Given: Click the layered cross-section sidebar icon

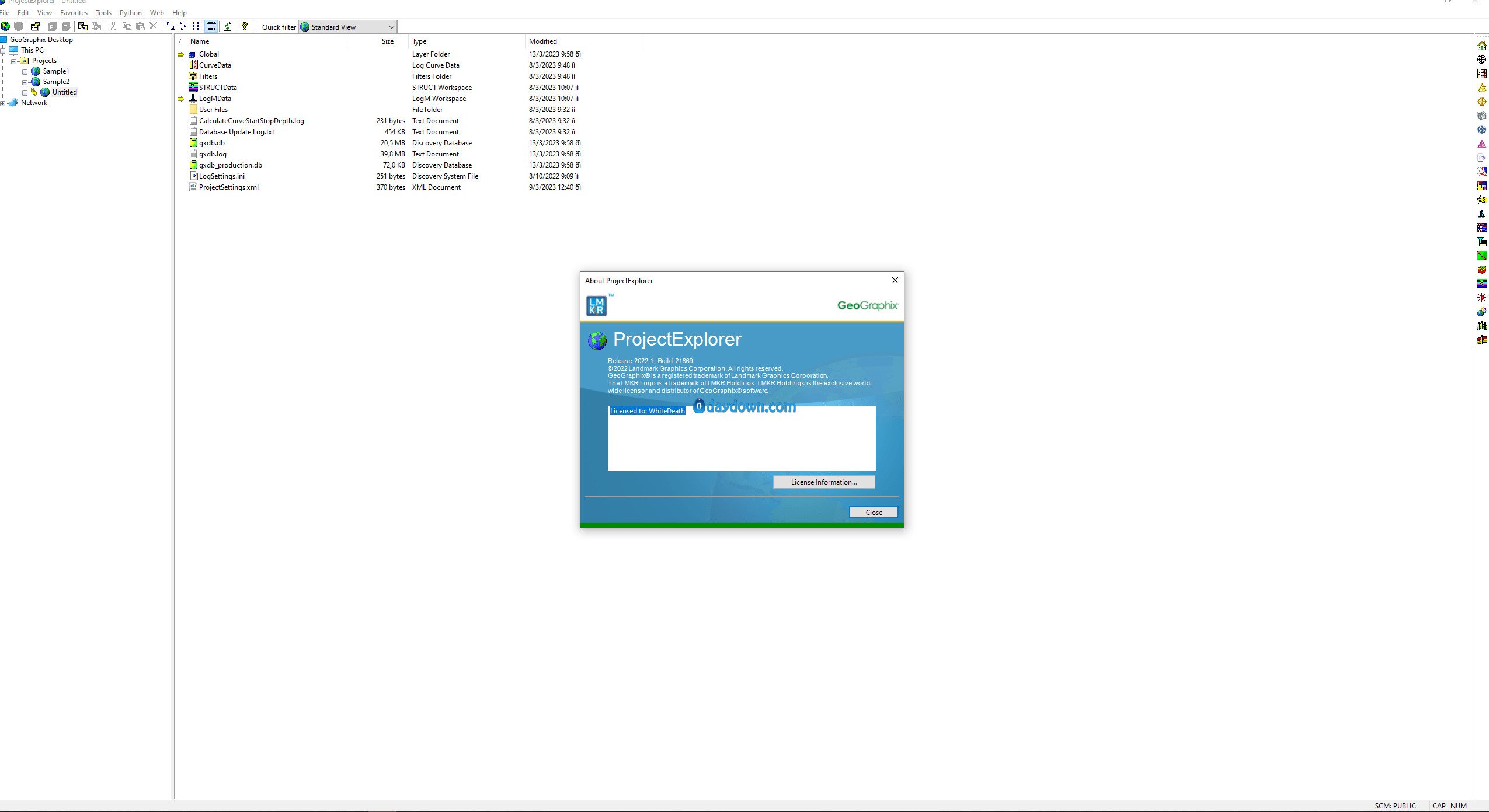Looking at the screenshot, I should coord(1481,284).
